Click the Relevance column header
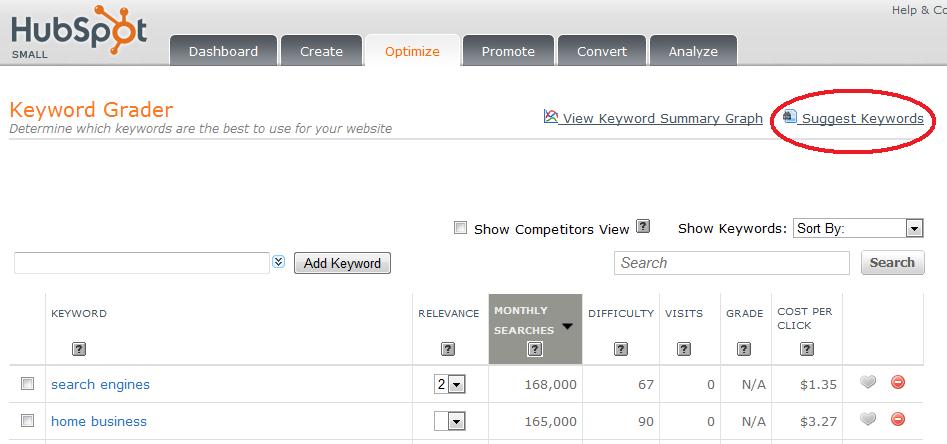Viewport: 947px width, 444px height. click(449, 314)
